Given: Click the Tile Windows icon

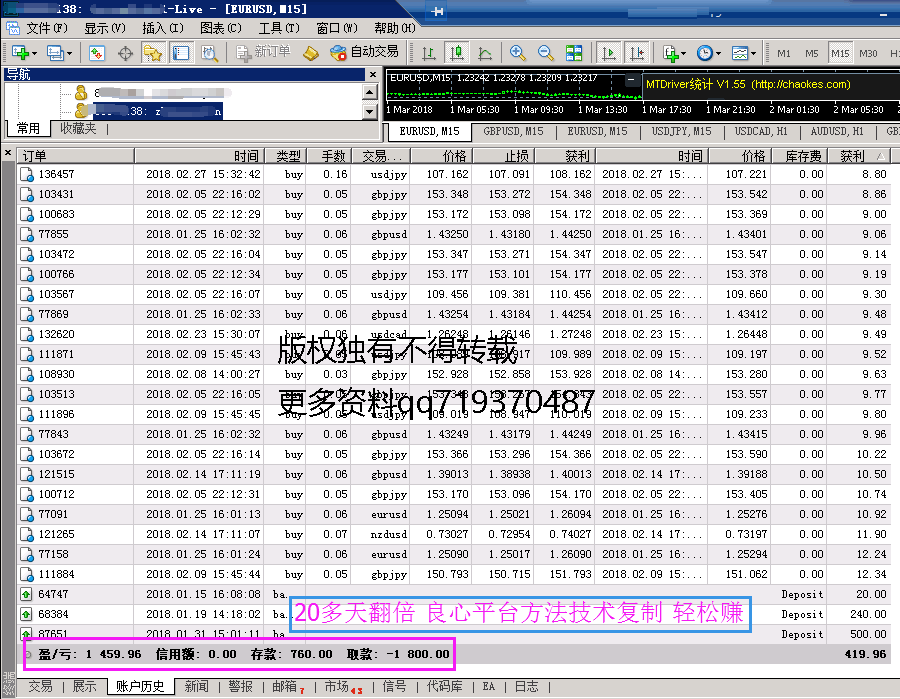Looking at the screenshot, I should click(x=574, y=53).
